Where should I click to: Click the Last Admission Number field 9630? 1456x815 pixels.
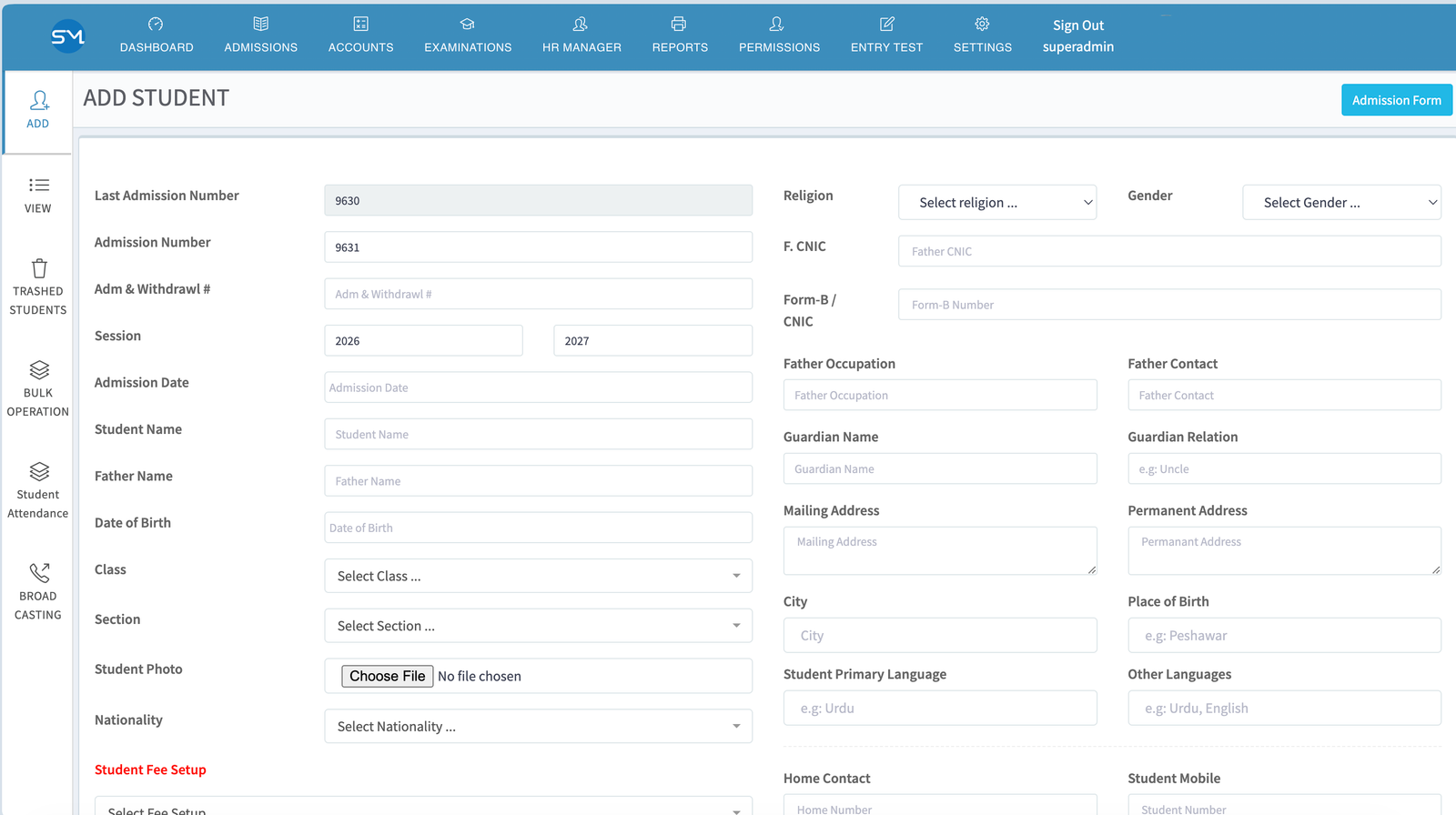539,200
